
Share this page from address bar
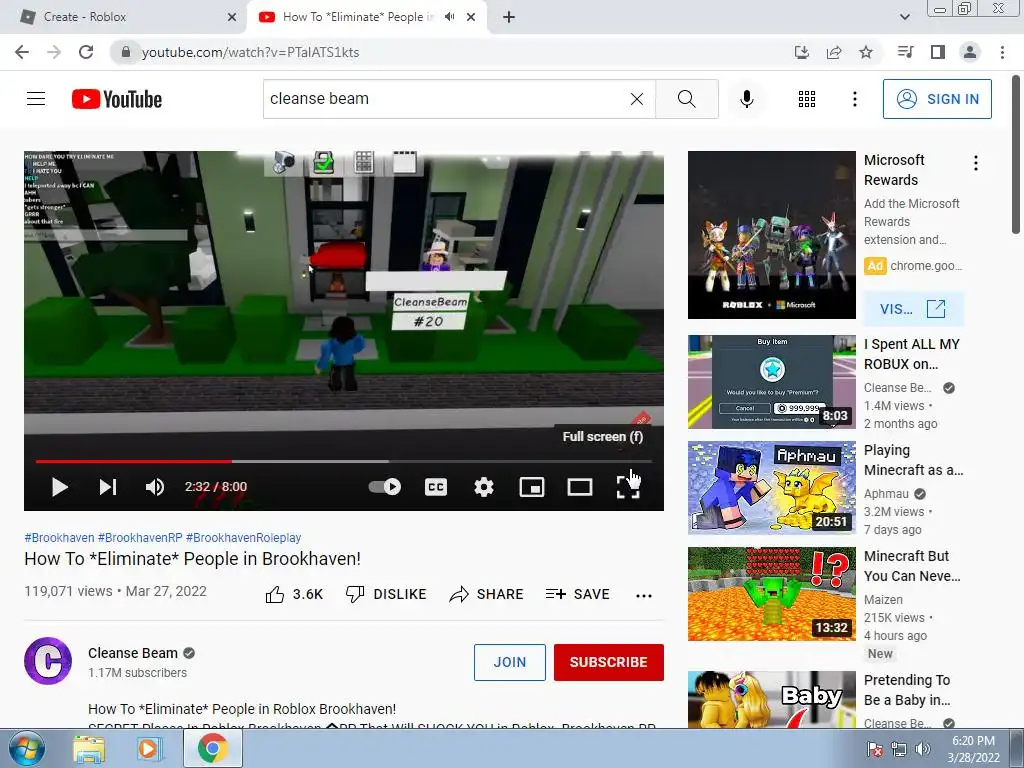(x=834, y=52)
